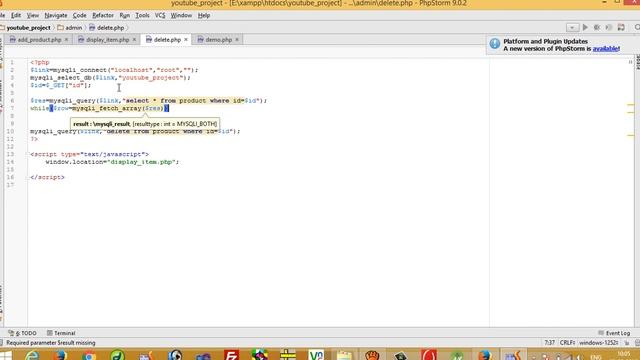
Task: Click the admin folder breadcrumb
Action: pos(70,28)
